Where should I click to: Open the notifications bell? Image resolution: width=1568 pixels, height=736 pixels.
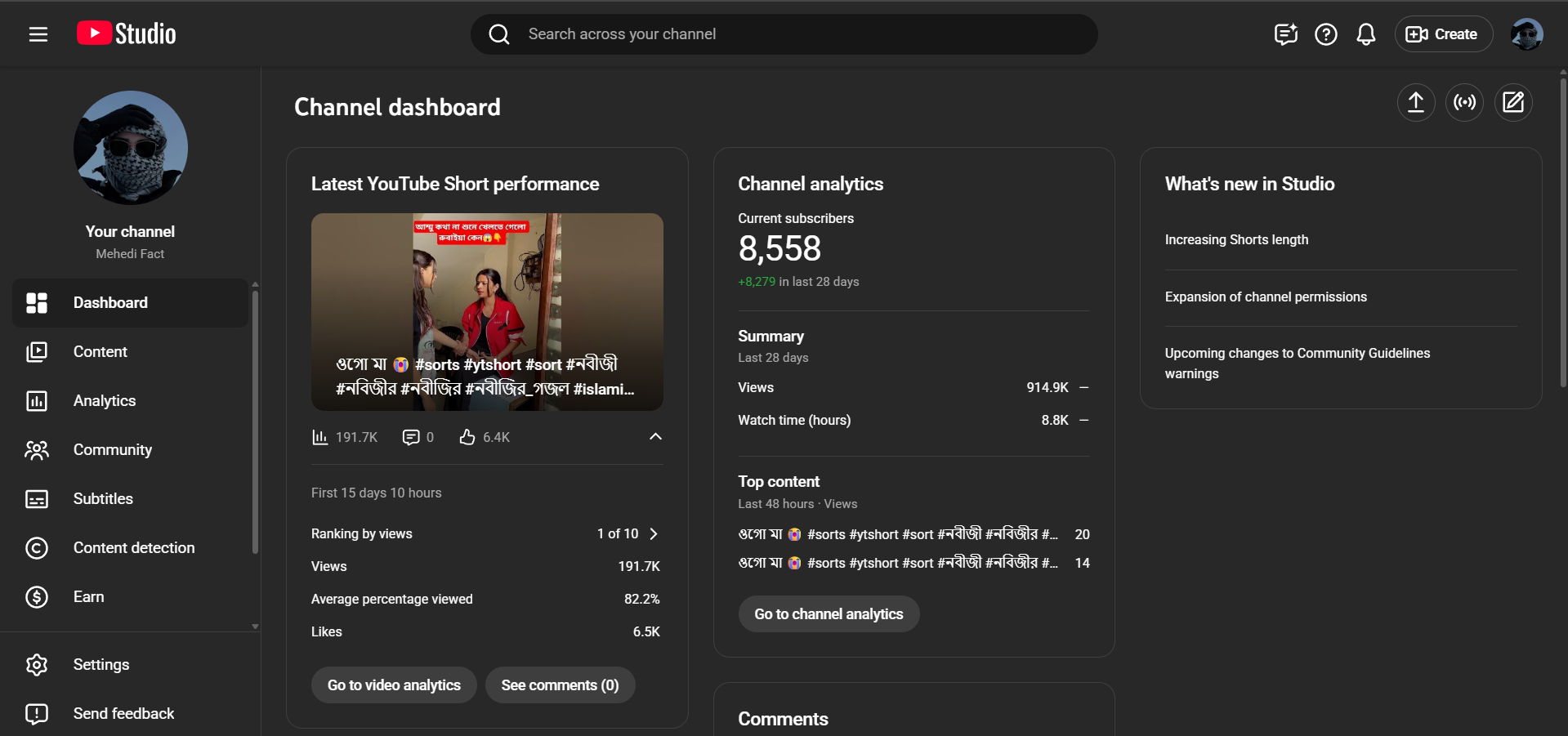[1365, 34]
